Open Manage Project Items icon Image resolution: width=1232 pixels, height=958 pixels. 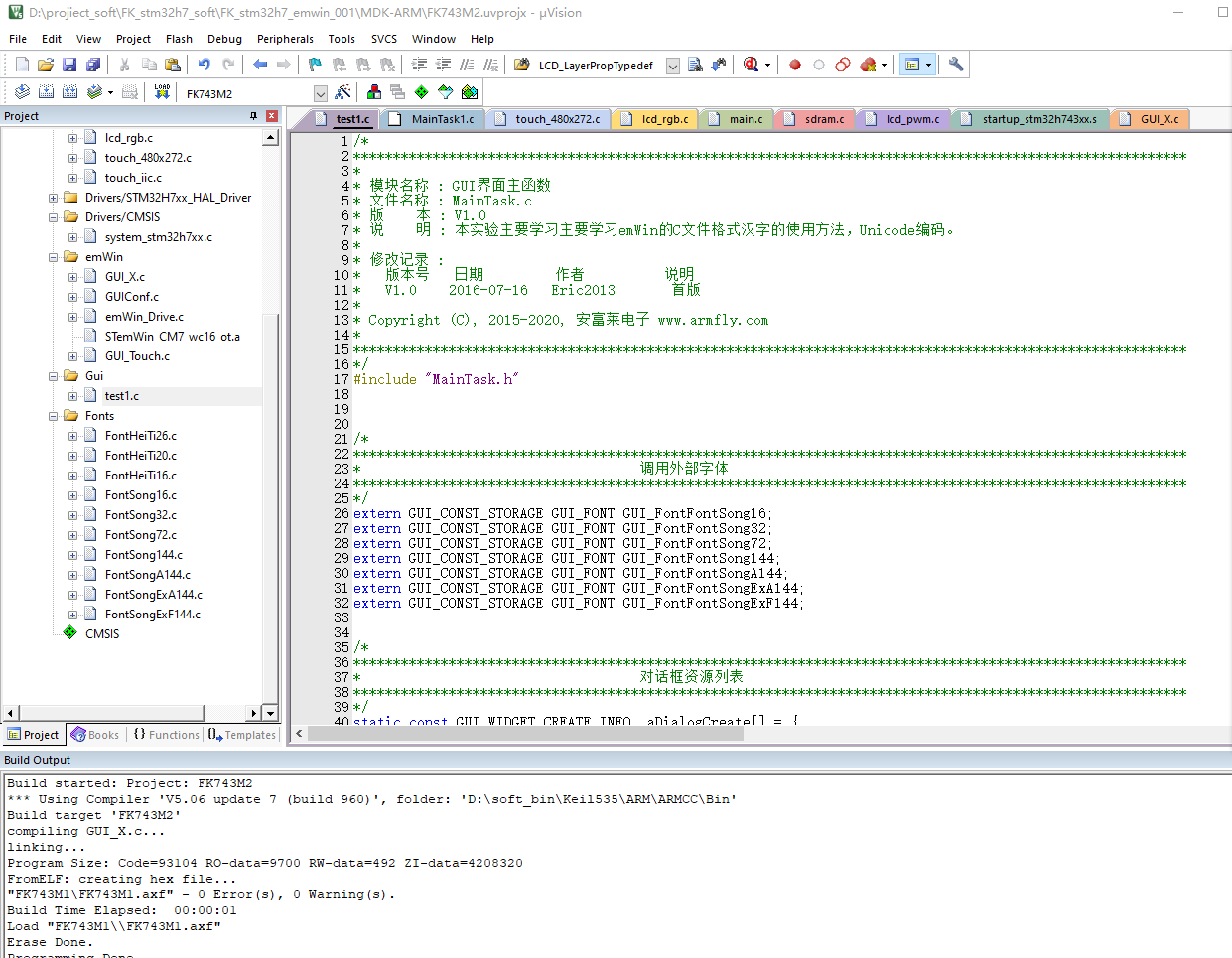click(x=374, y=92)
